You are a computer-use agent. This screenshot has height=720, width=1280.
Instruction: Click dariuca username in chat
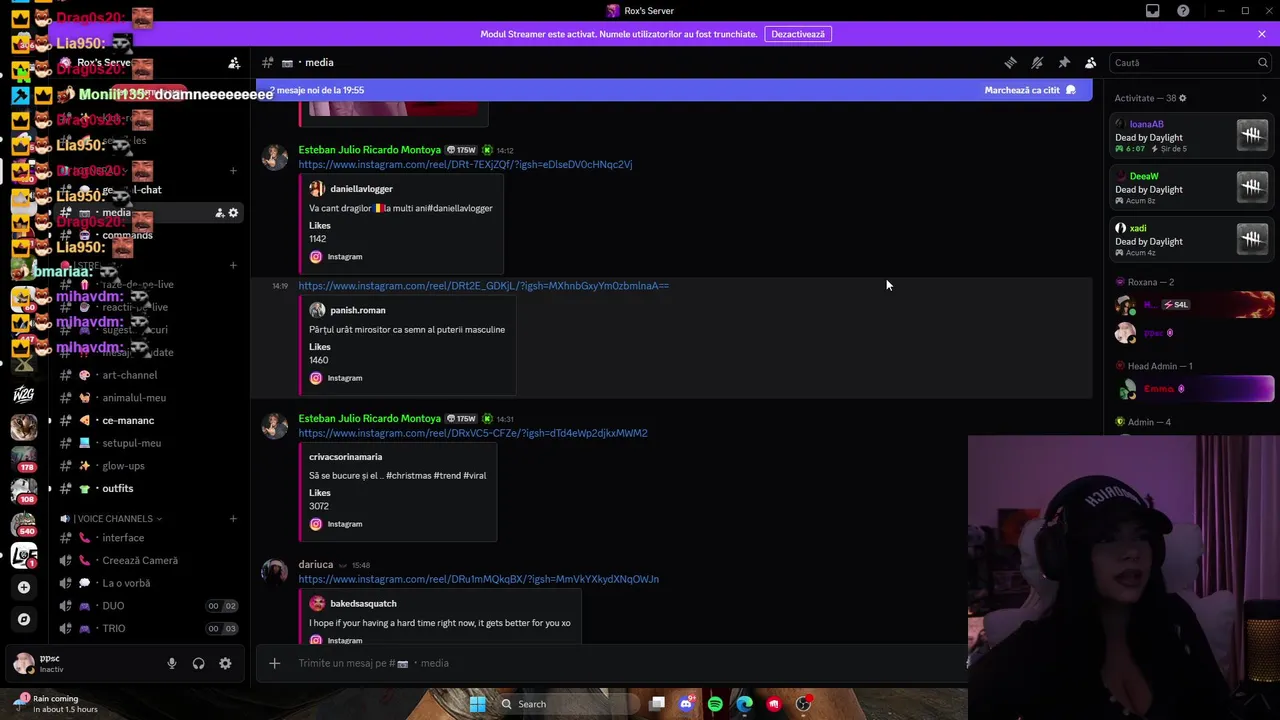(x=316, y=565)
